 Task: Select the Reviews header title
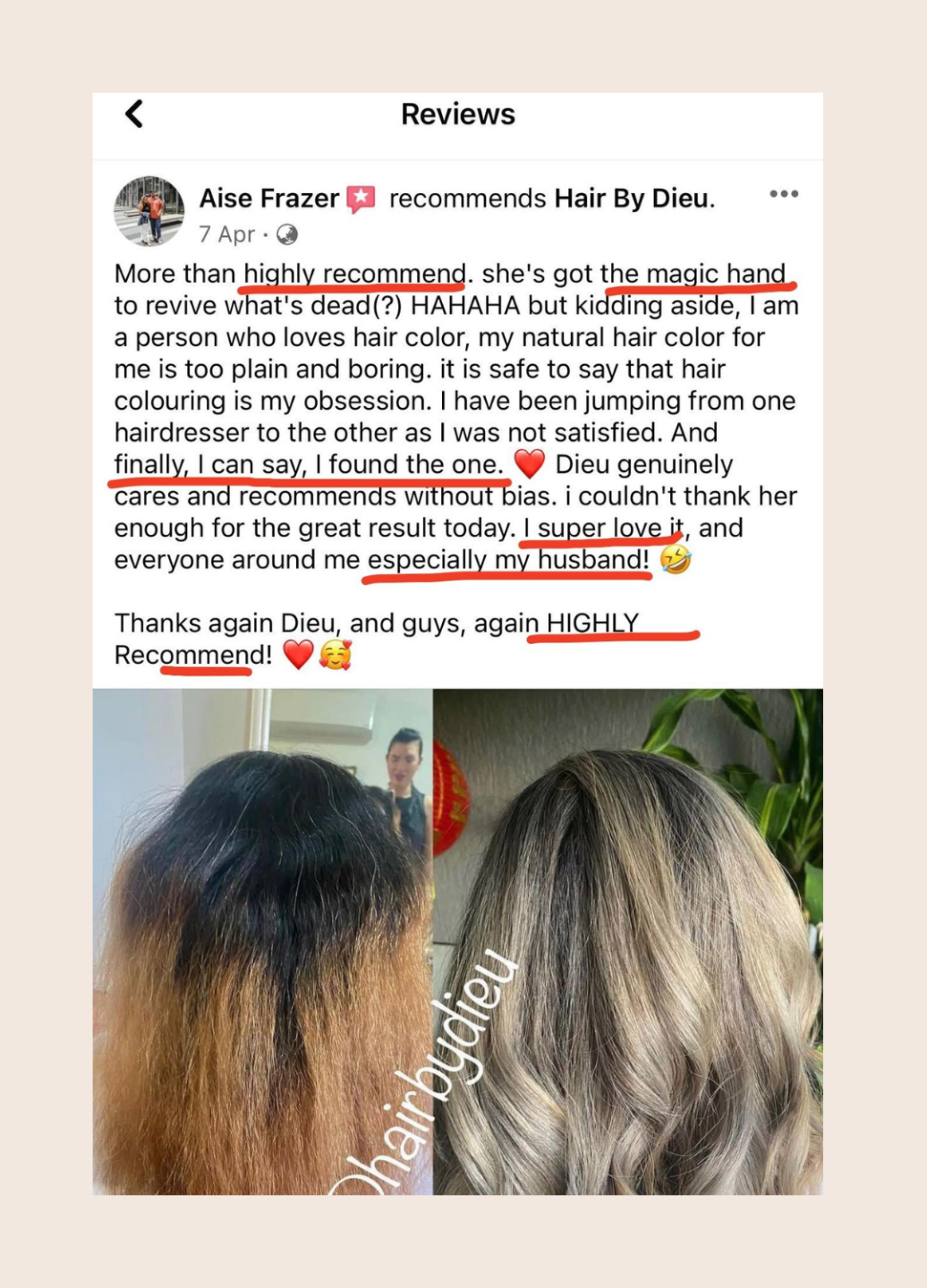458,114
